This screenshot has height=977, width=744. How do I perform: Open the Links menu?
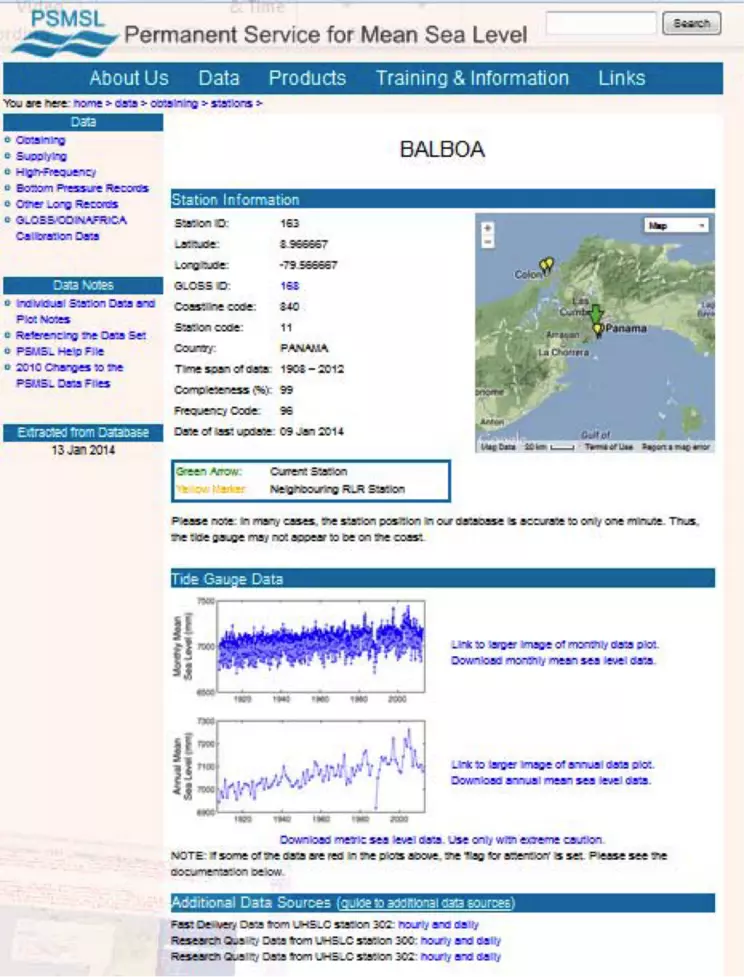[621, 78]
